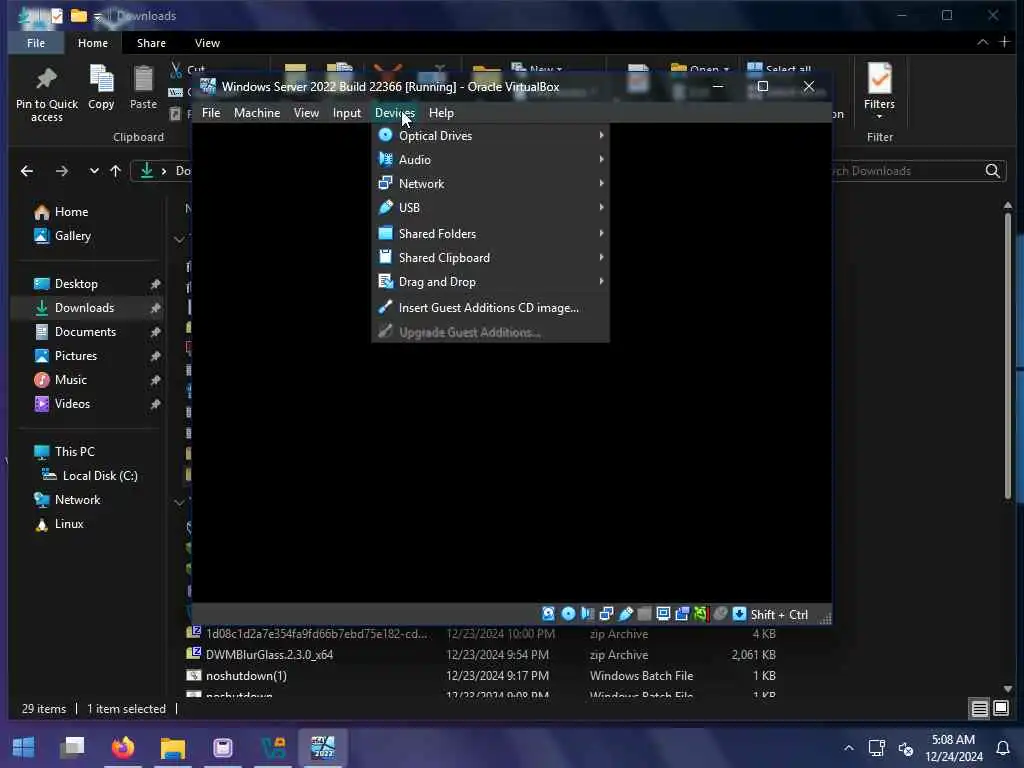
Task: Open the recent locations dropdown chevron
Action: pyautogui.click(x=94, y=171)
